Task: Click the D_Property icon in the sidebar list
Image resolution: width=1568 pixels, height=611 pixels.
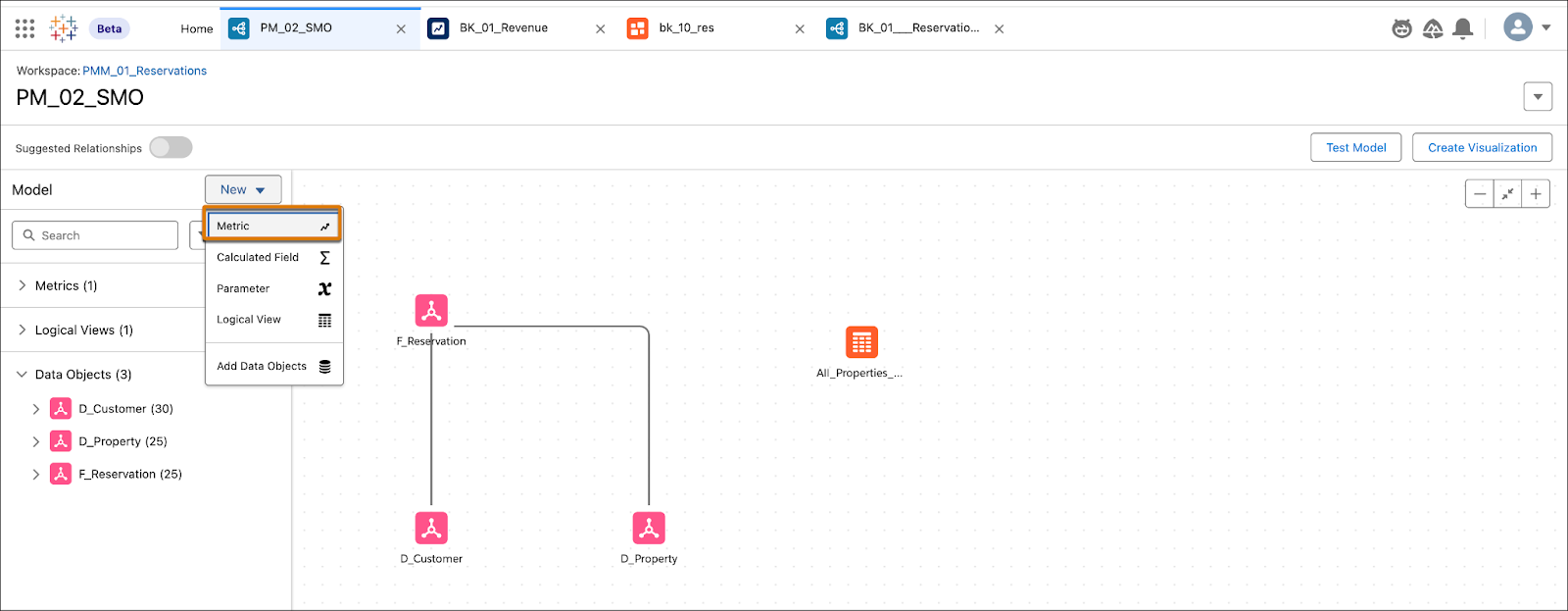Action: pos(61,440)
